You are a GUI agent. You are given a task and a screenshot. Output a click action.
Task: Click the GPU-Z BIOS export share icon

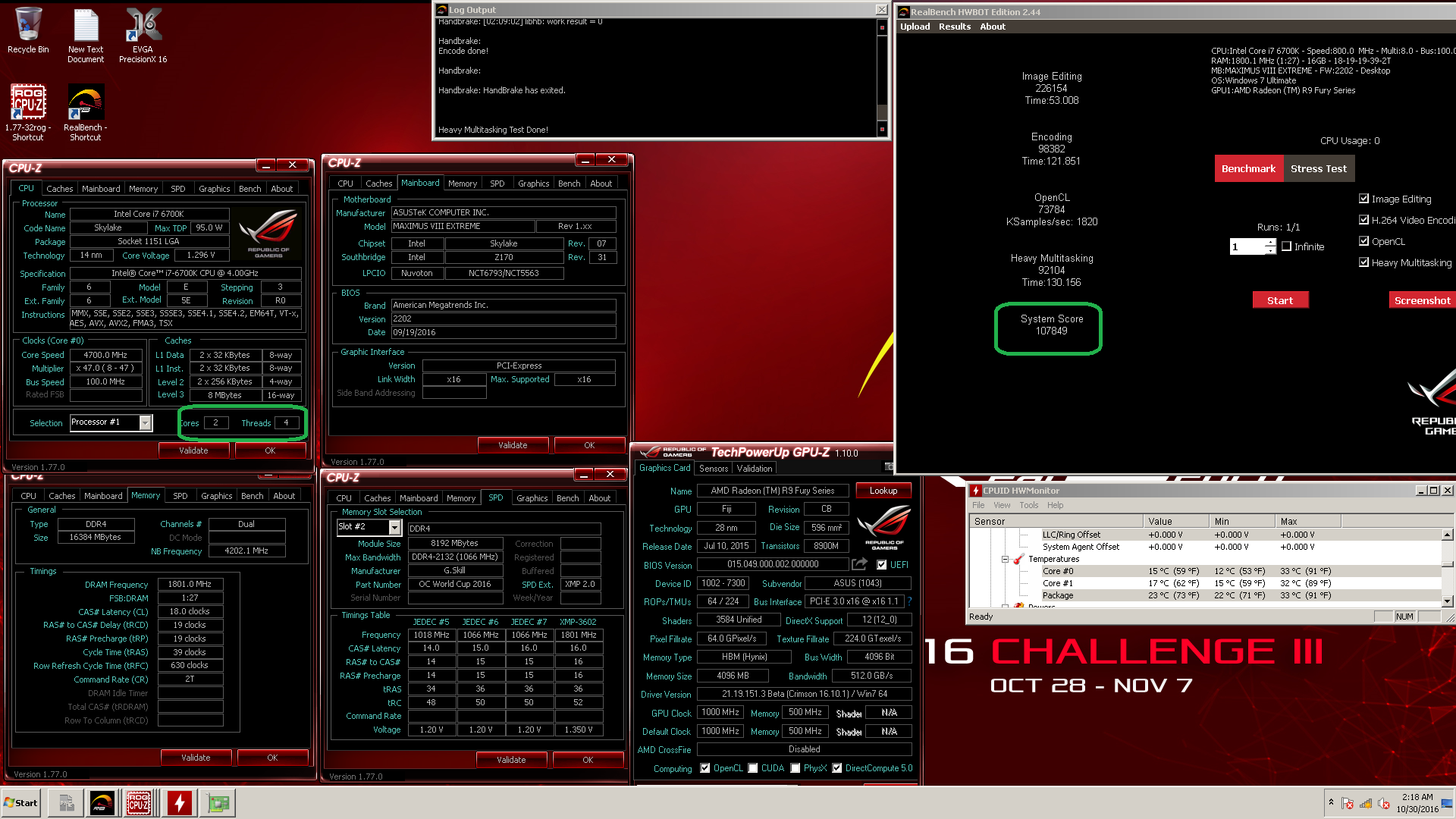pos(859,564)
